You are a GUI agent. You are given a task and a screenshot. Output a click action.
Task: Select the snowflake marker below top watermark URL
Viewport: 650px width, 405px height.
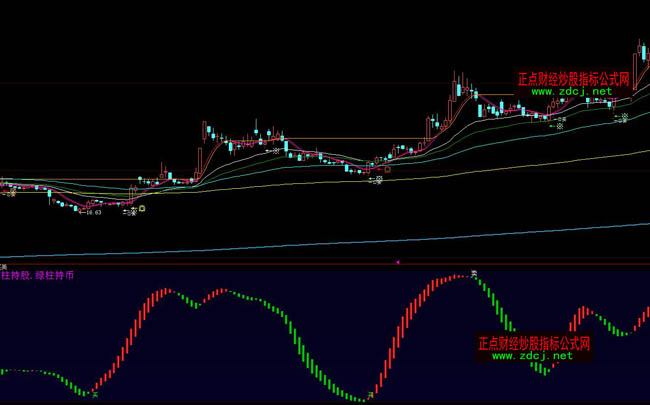[559, 125]
